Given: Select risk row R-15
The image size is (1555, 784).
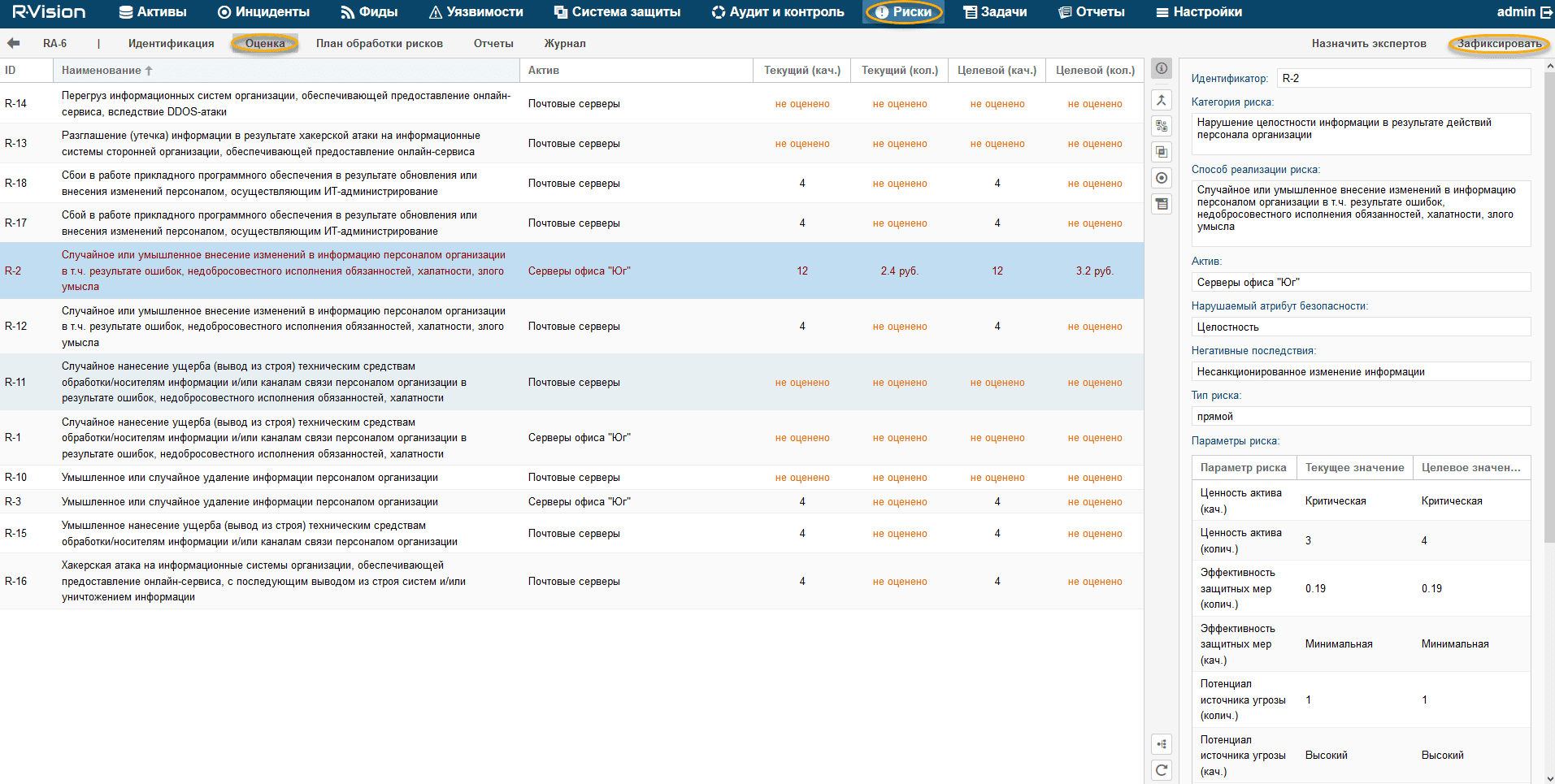Looking at the screenshot, I should tap(571, 533).
